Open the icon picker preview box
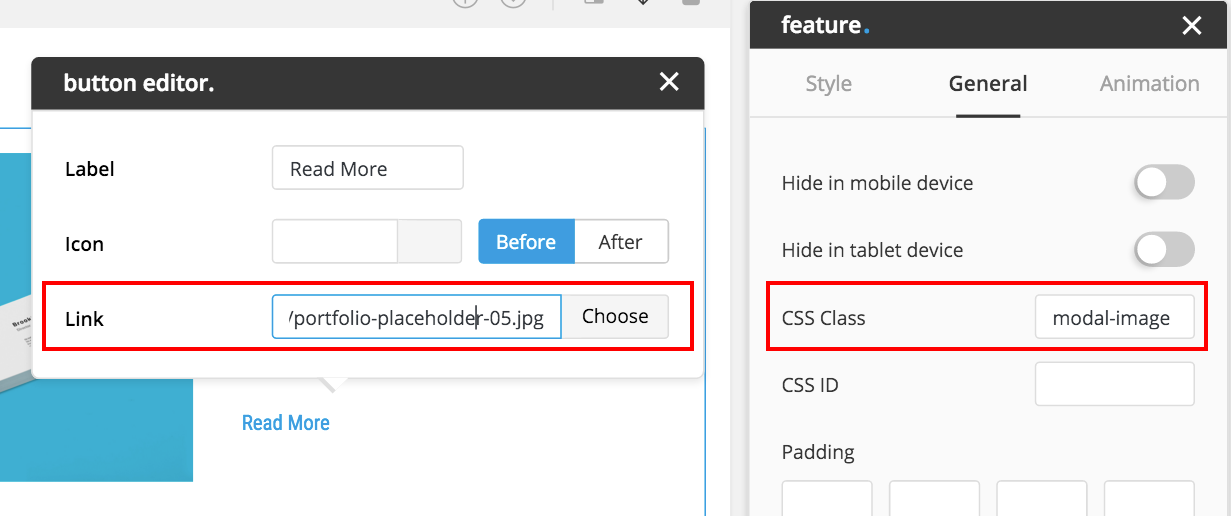The image size is (1231, 516). 430,242
